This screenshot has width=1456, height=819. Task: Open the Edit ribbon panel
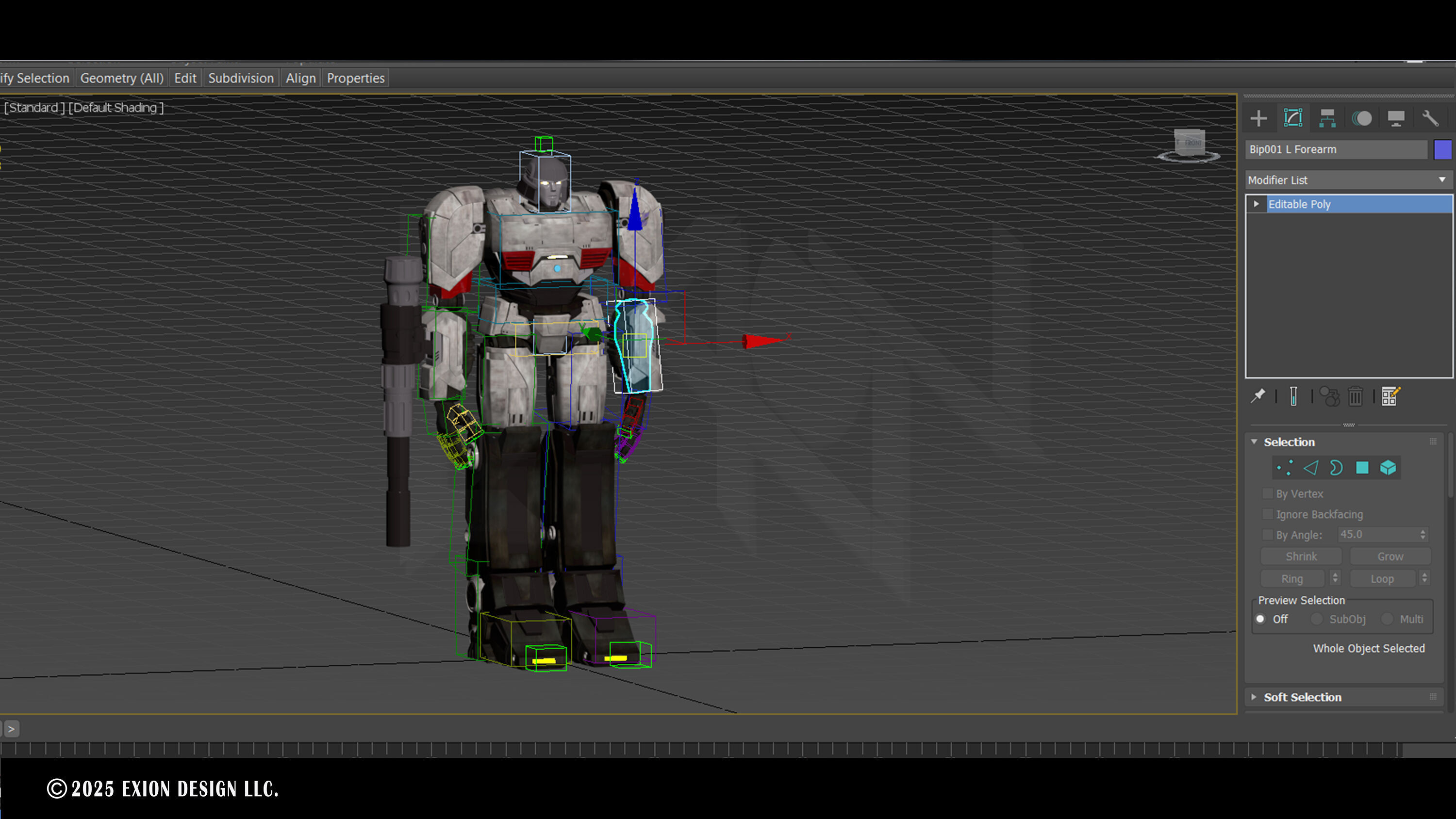coord(185,78)
